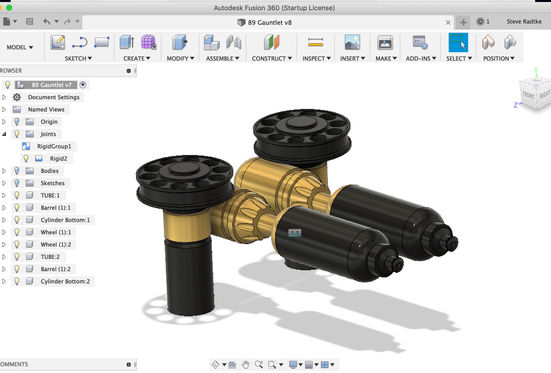Open the CONSTRUCT menu
551x373 pixels.
coord(272,58)
